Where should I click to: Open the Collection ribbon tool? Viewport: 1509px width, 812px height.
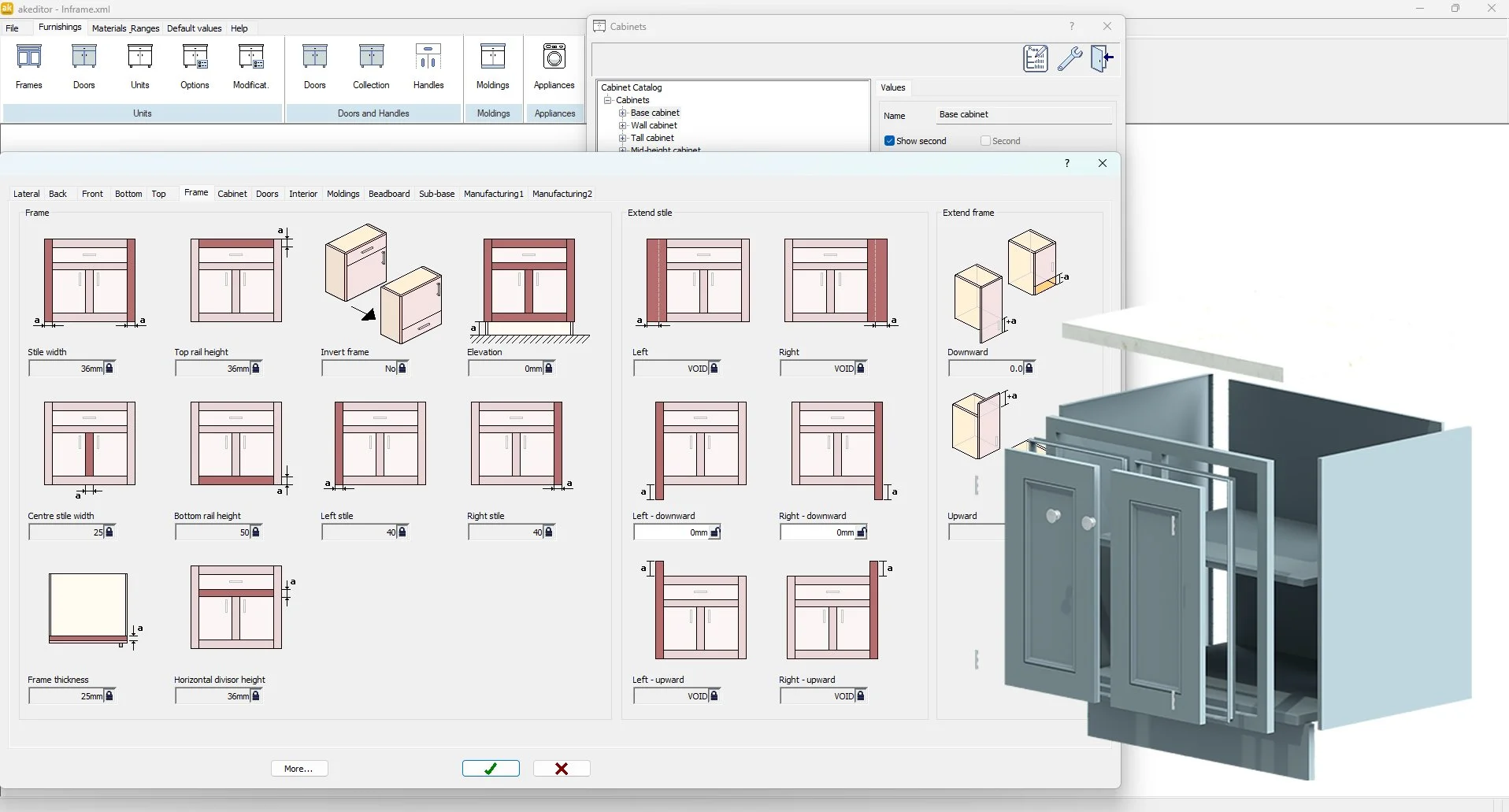point(372,67)
